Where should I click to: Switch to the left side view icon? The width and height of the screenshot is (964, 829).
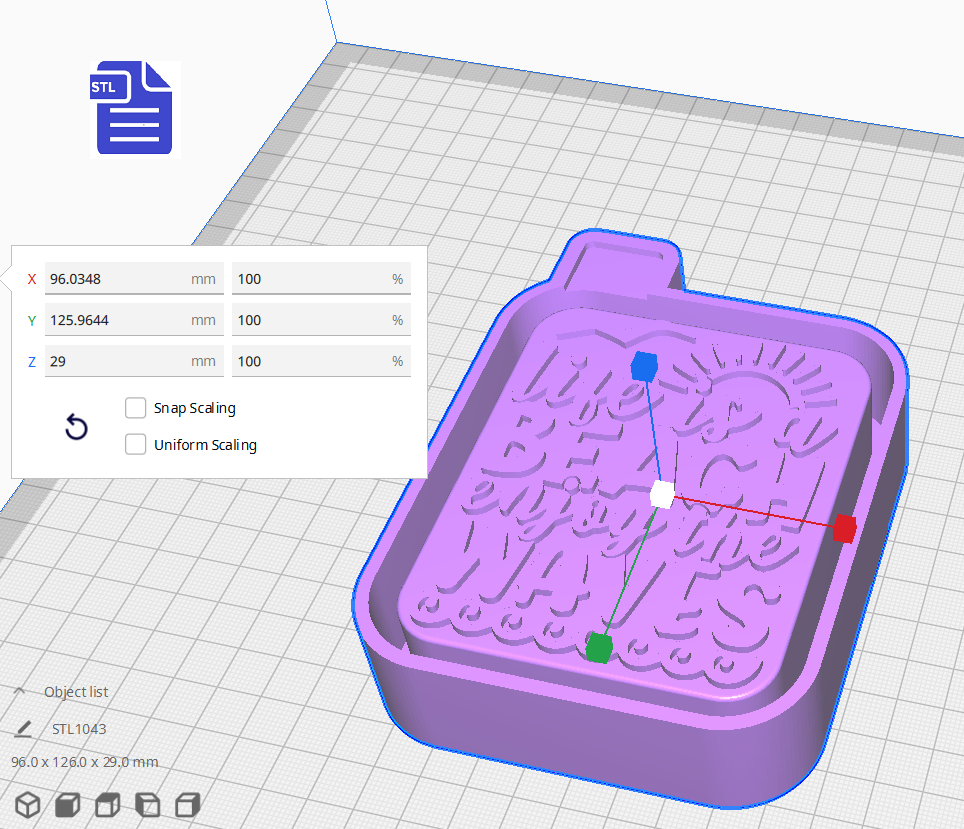(147, 805)
